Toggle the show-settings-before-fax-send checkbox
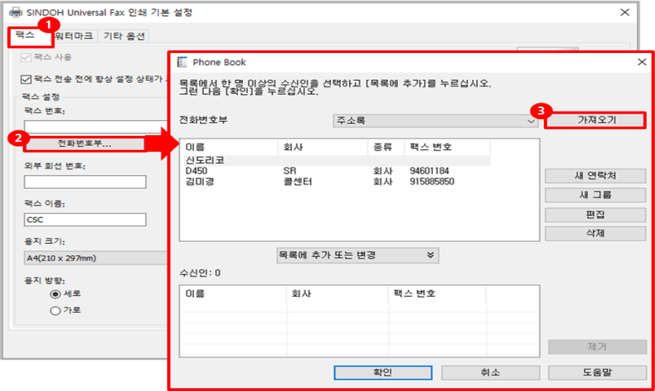Viewport: 655px width, 391px height. tap(26, 79)
